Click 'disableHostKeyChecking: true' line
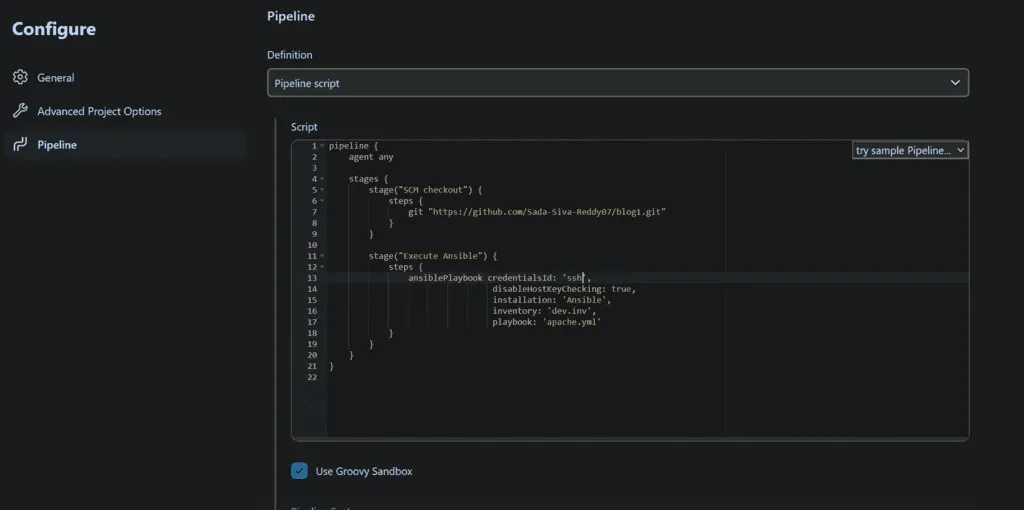Viewport: 1024px width, 510px height. (564, 289)
